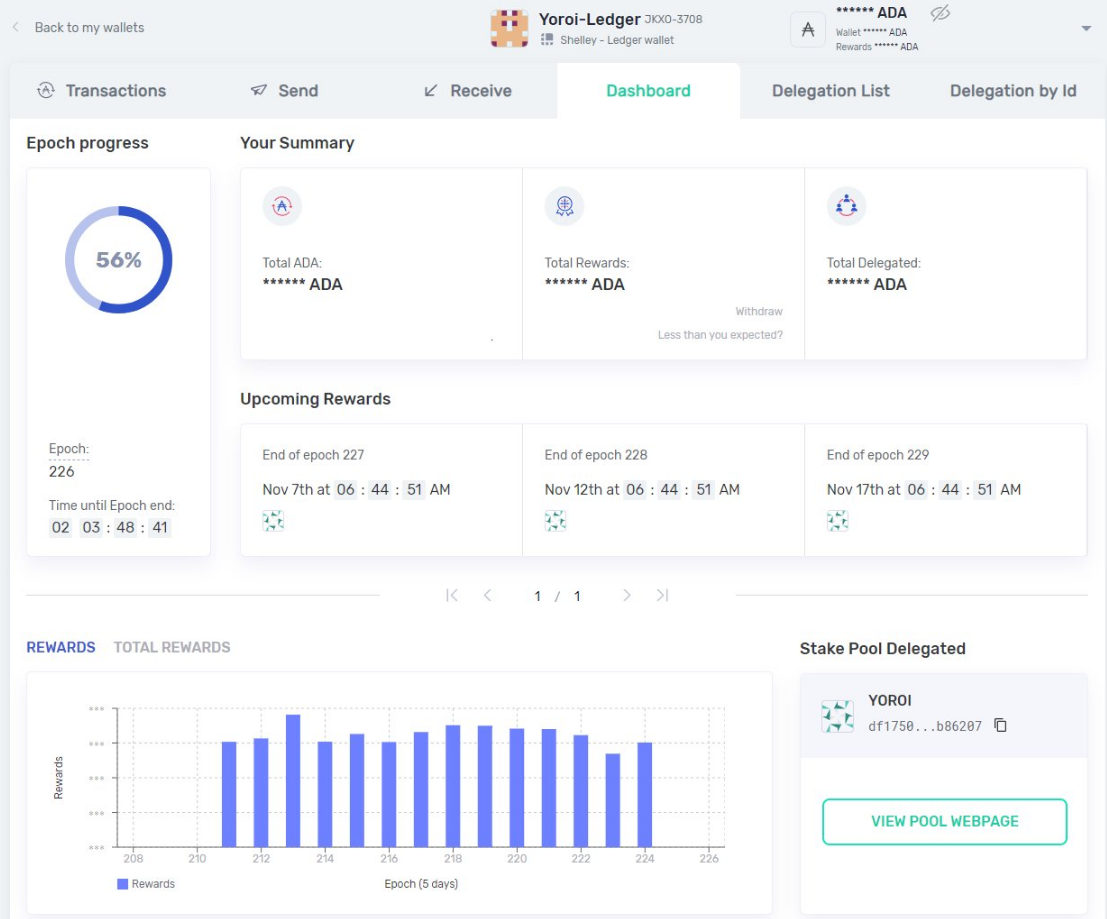Jump to first rewards page

pyautogui.click(x=452, y=595)
